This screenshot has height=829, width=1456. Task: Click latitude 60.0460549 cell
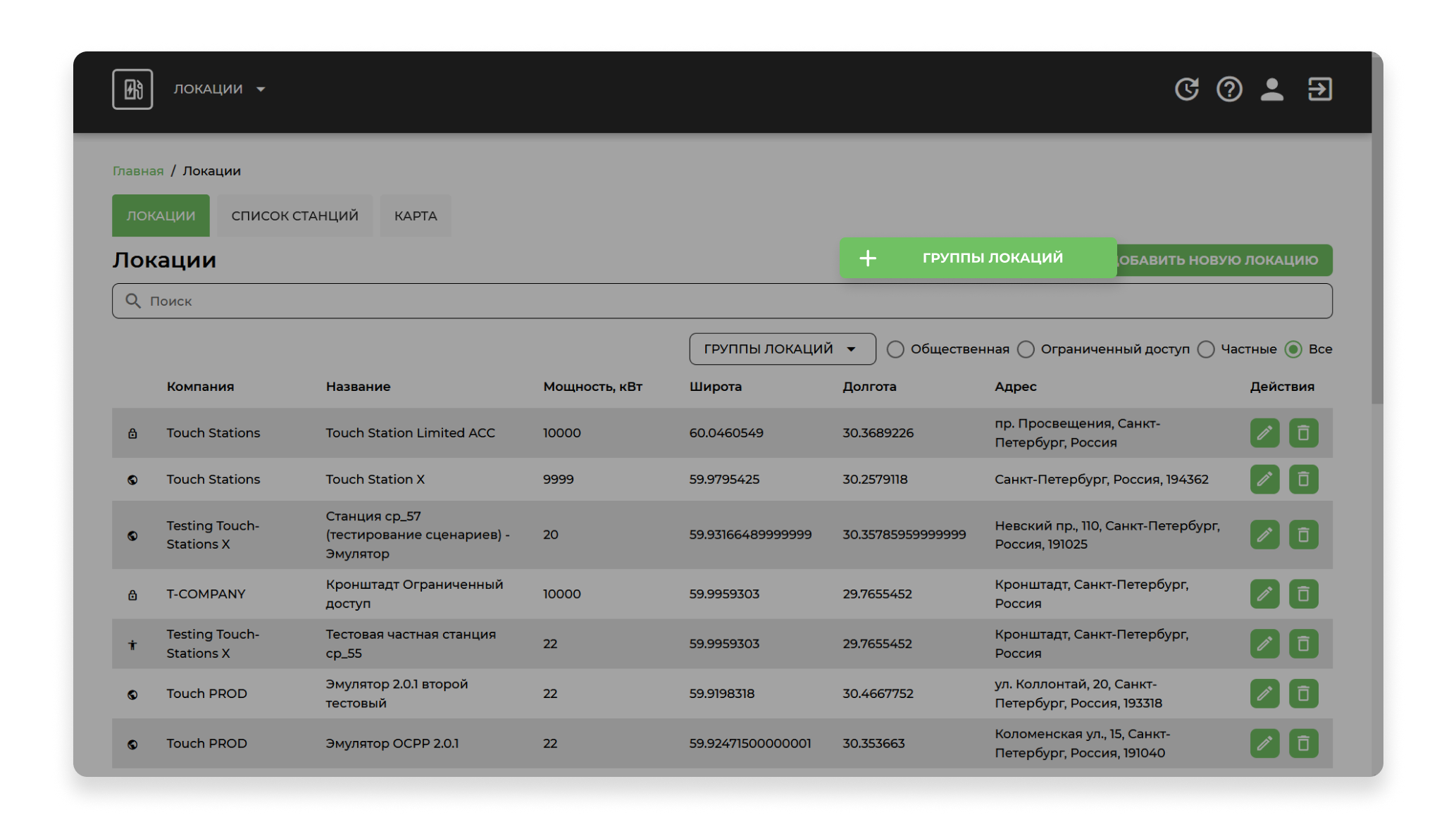point(726,433)
